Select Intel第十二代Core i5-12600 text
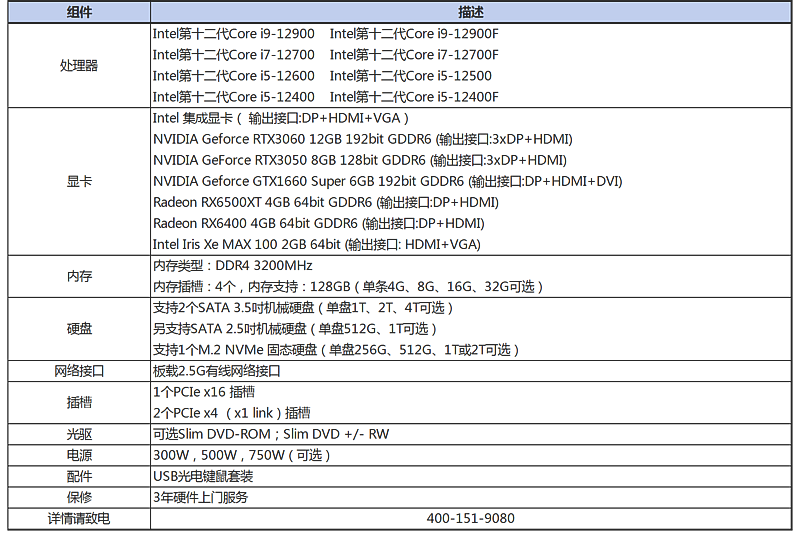 [234, 76]
